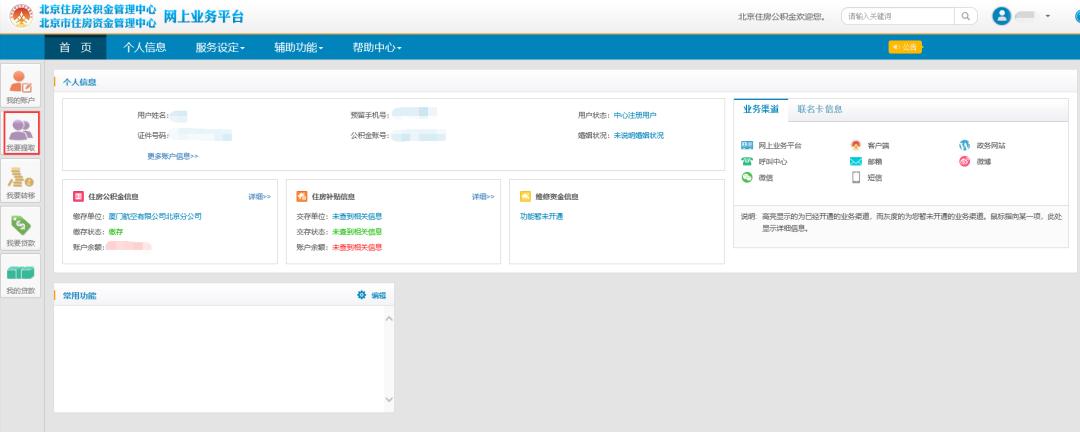1080x432 pixels.
Task: Click the 常用功能 scrollbar up arrow
Action: click(x=388, y=319)
